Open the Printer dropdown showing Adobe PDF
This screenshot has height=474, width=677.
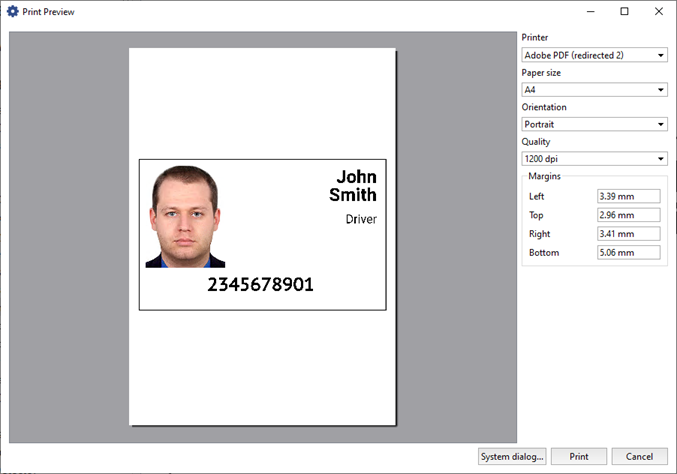594,55
